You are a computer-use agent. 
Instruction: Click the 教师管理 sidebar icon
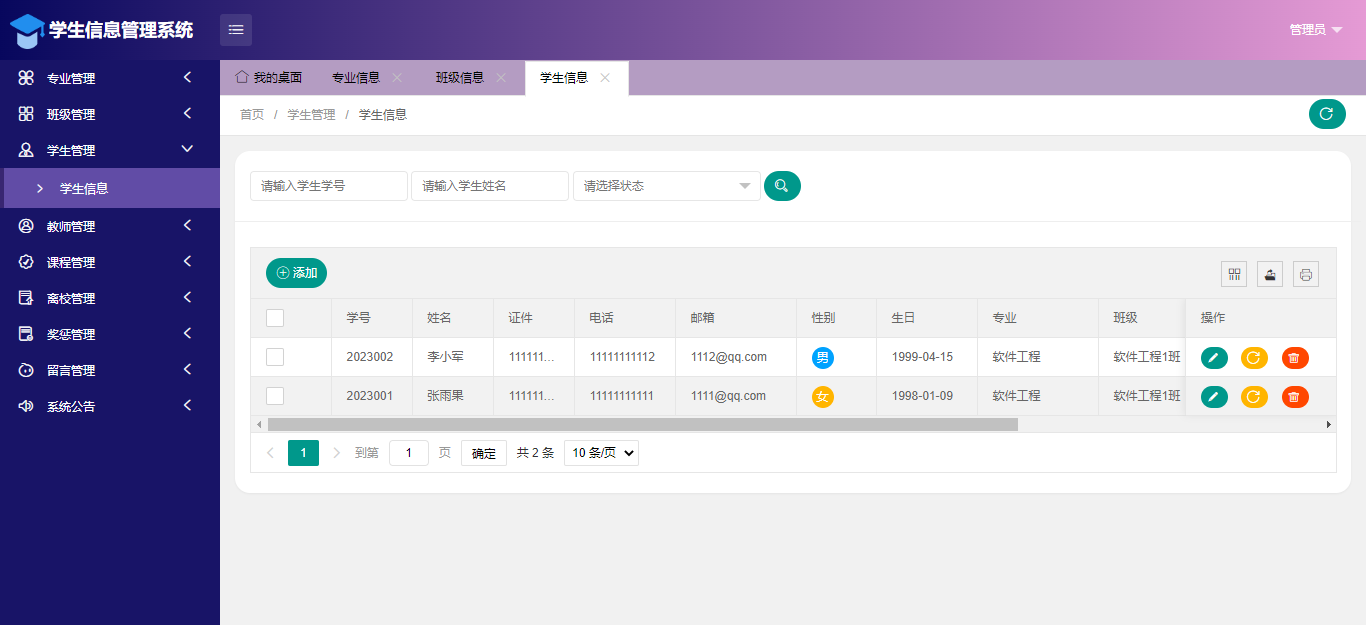click(27, 226)
